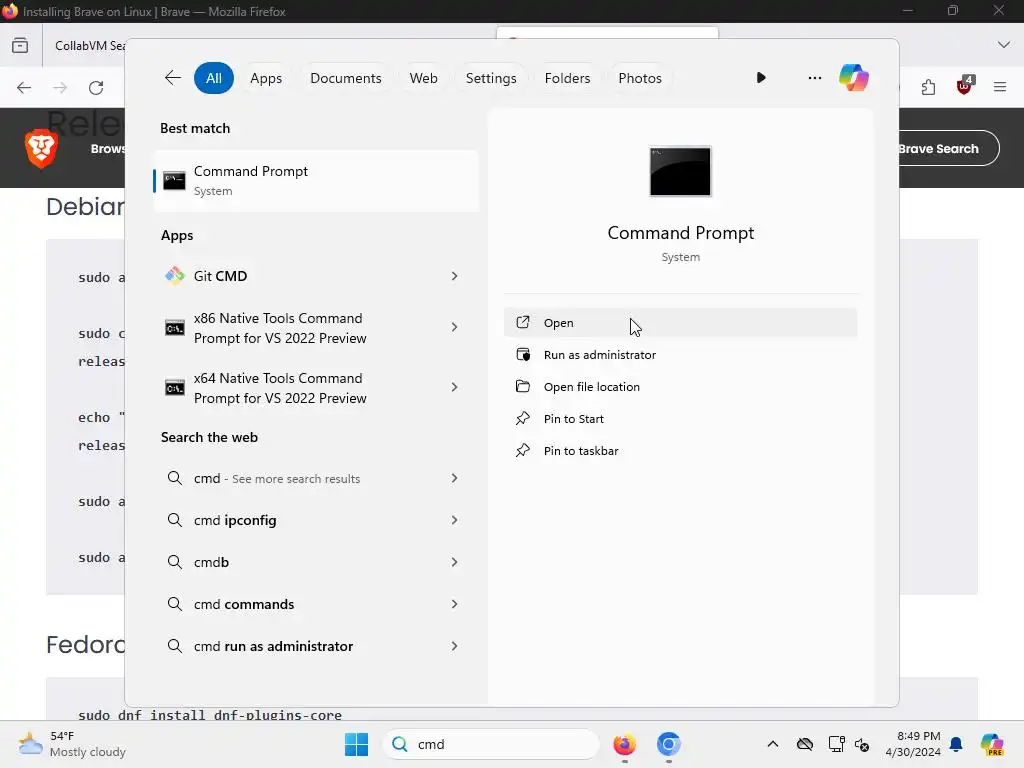Click the uBlock Origin toolbar icon in Firefox
The width and height of the screenshot is (1024, 768).
(965, 86)
